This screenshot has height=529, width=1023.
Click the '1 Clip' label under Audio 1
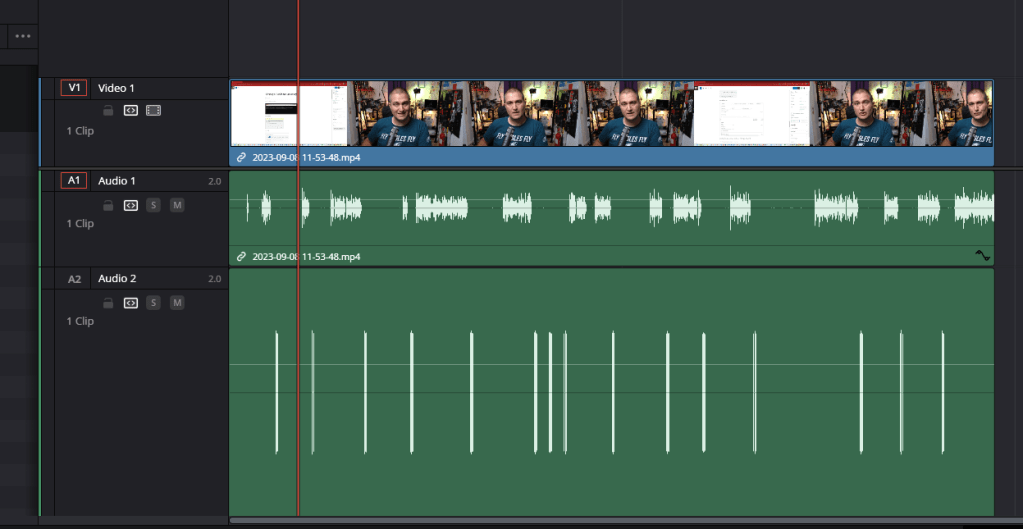(x=80, y=224)
